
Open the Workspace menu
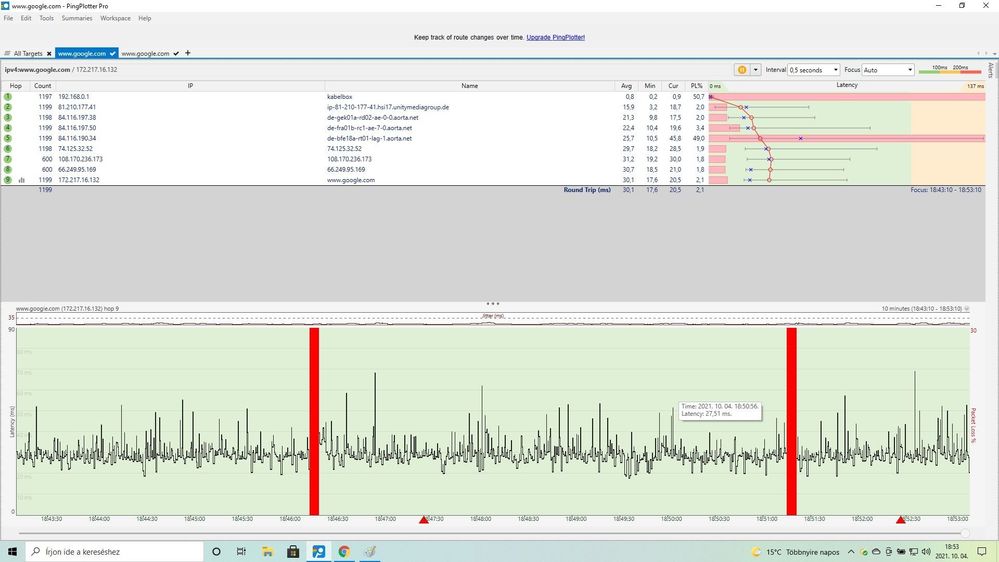coord(115,18)
